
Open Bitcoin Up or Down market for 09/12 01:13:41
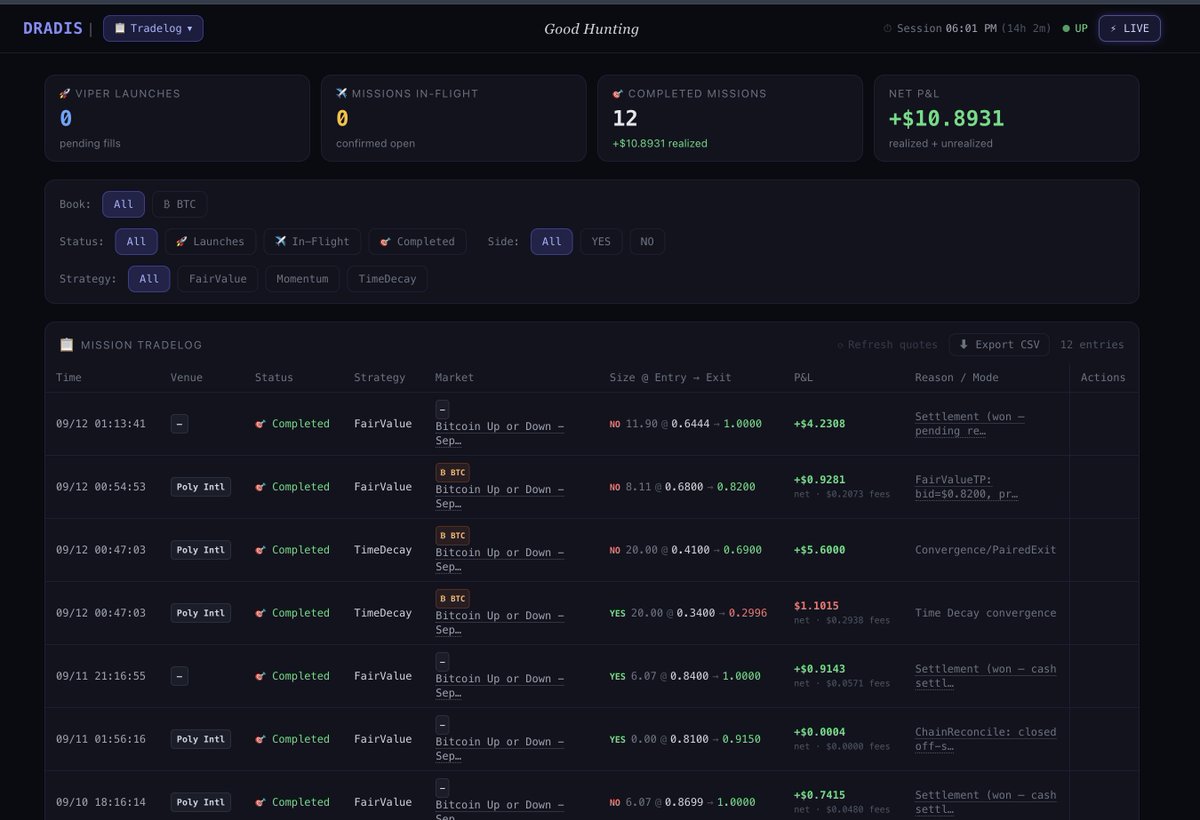(x=499, y=433)
